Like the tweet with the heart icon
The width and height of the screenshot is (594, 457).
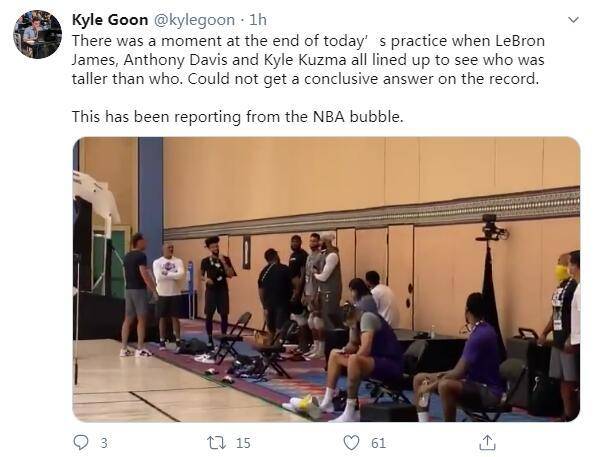(351, 443)
